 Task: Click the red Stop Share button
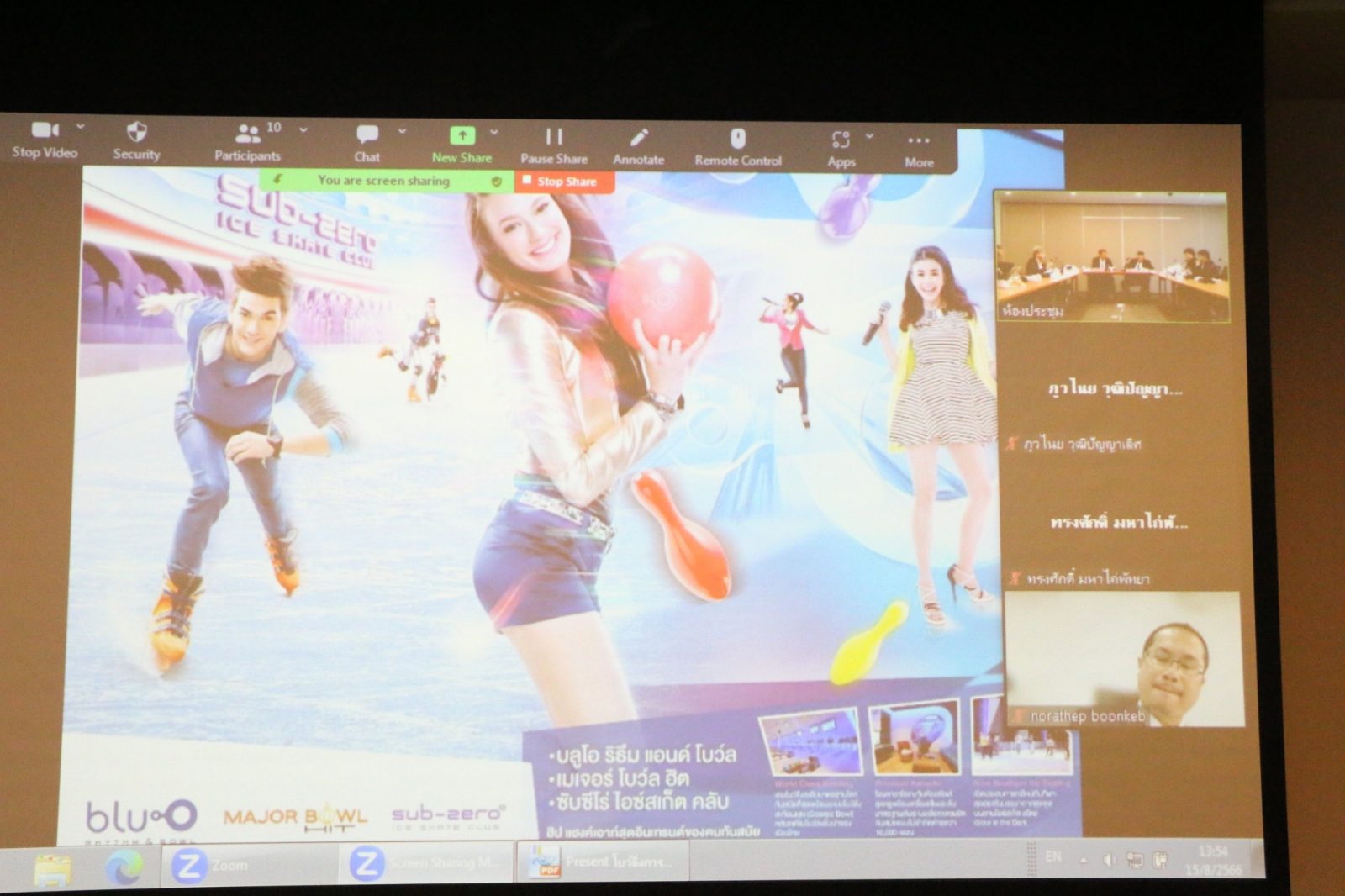pos(564,181)
